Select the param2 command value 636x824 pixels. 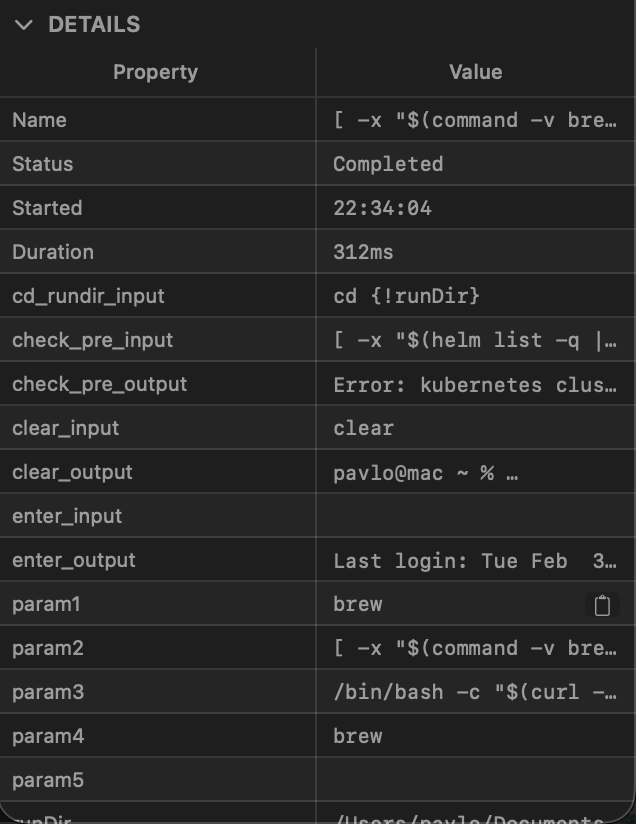point(475,648)
